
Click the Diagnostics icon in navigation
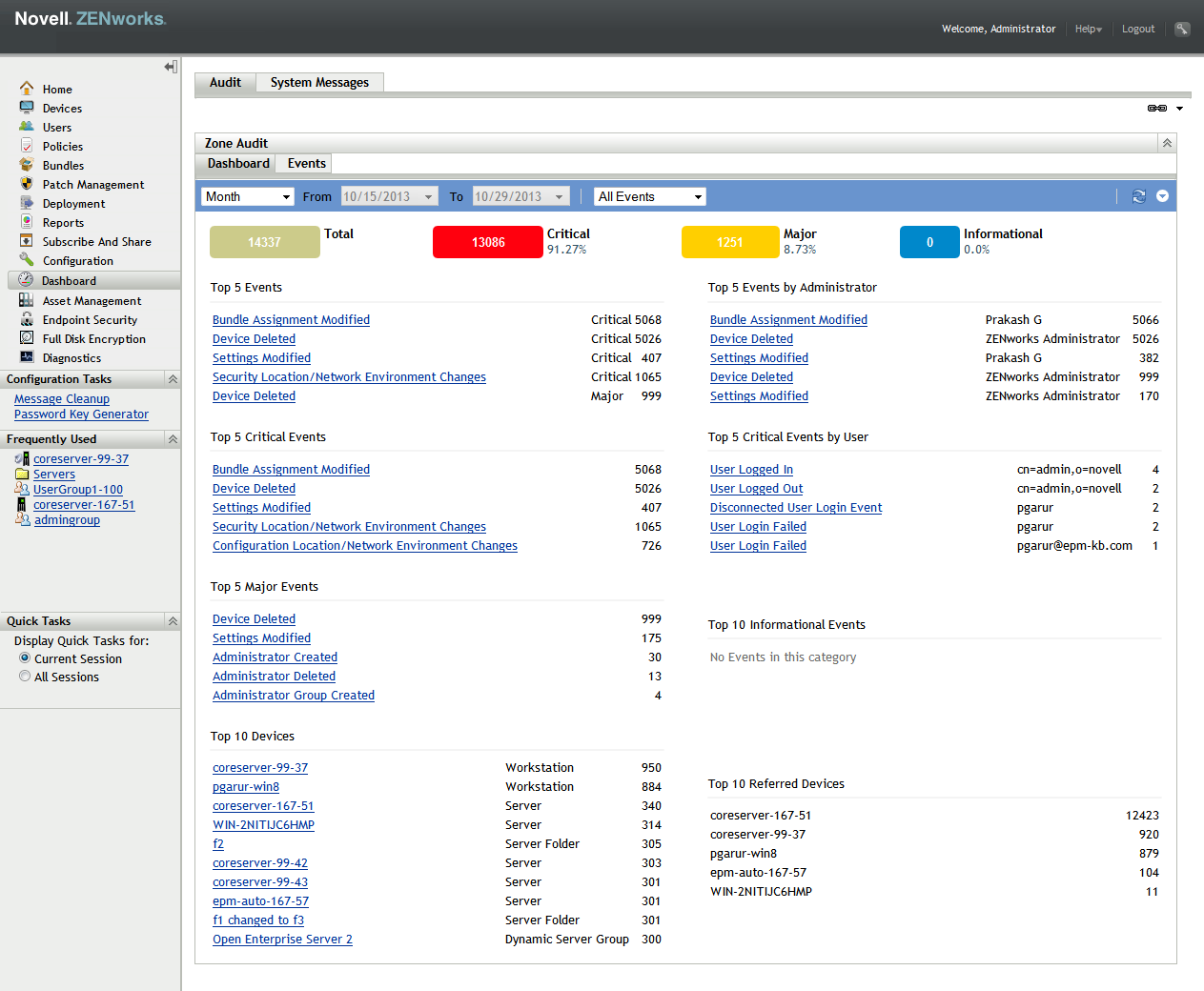tap(27, 357)
